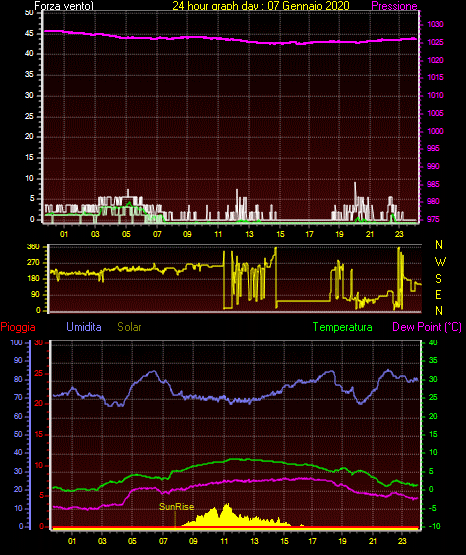The height and width of the screenshot is (555, 466).
Task: Click the 1025 pressure axis value
Action: 435,42
